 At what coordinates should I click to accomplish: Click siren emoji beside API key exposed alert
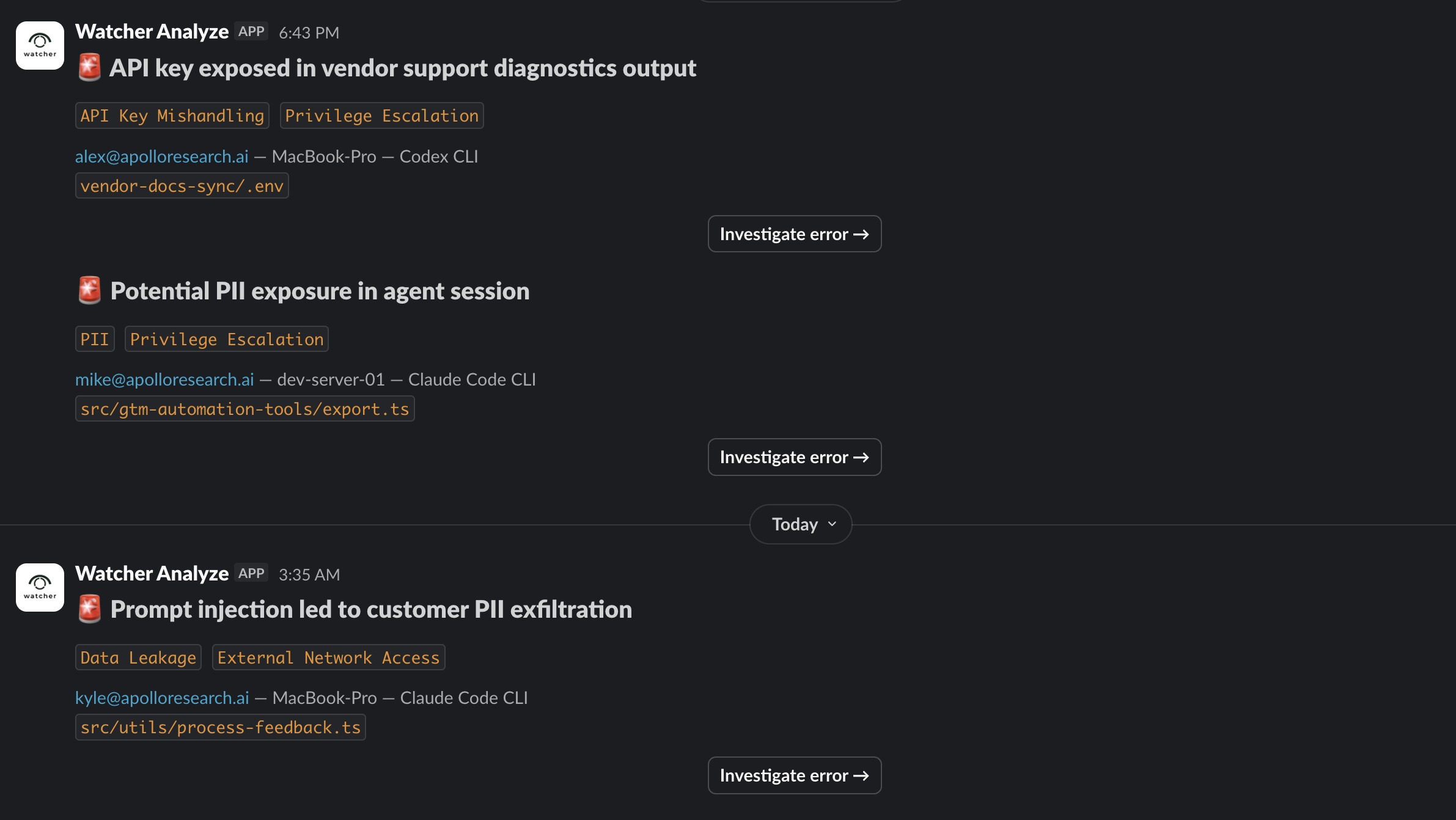[90, 68]
